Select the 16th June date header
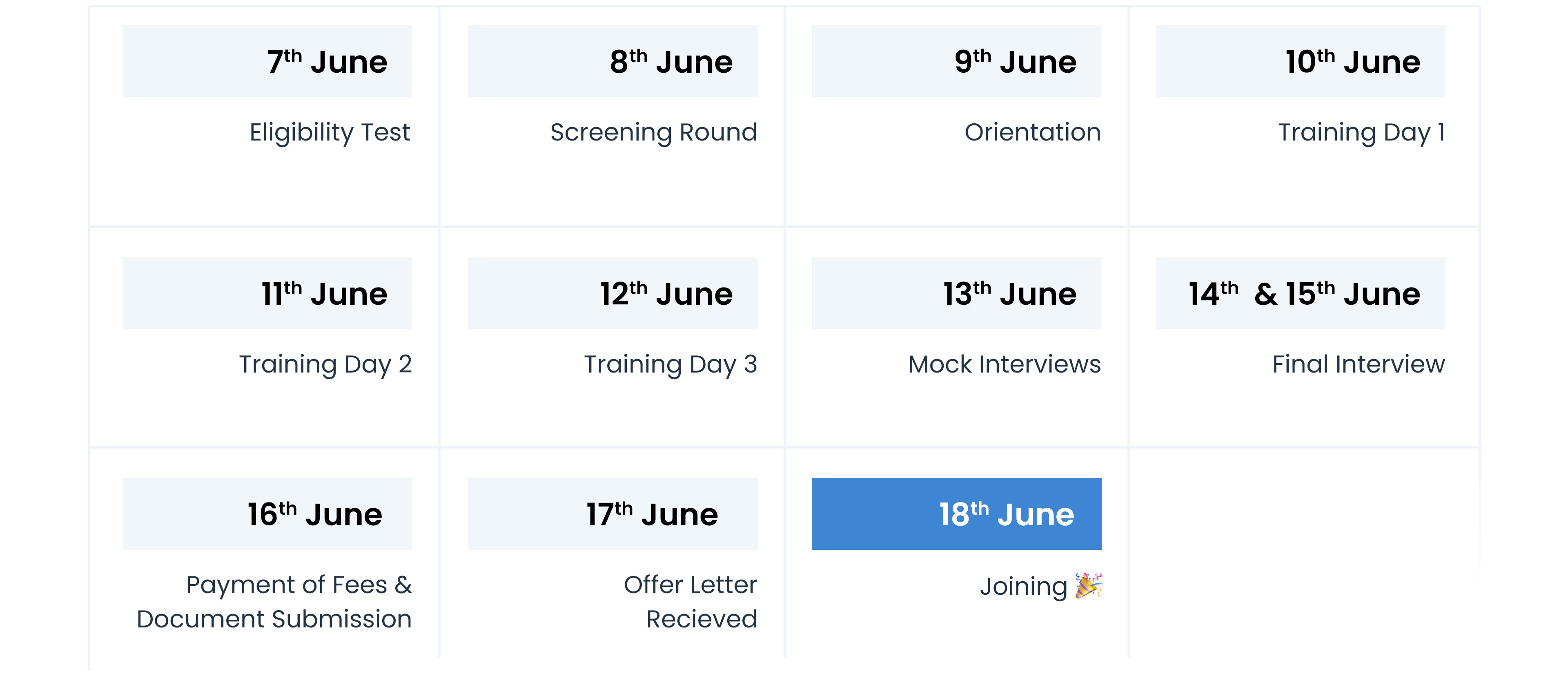The width and height of the screenshot is (1568, 674). coord(267,514)
